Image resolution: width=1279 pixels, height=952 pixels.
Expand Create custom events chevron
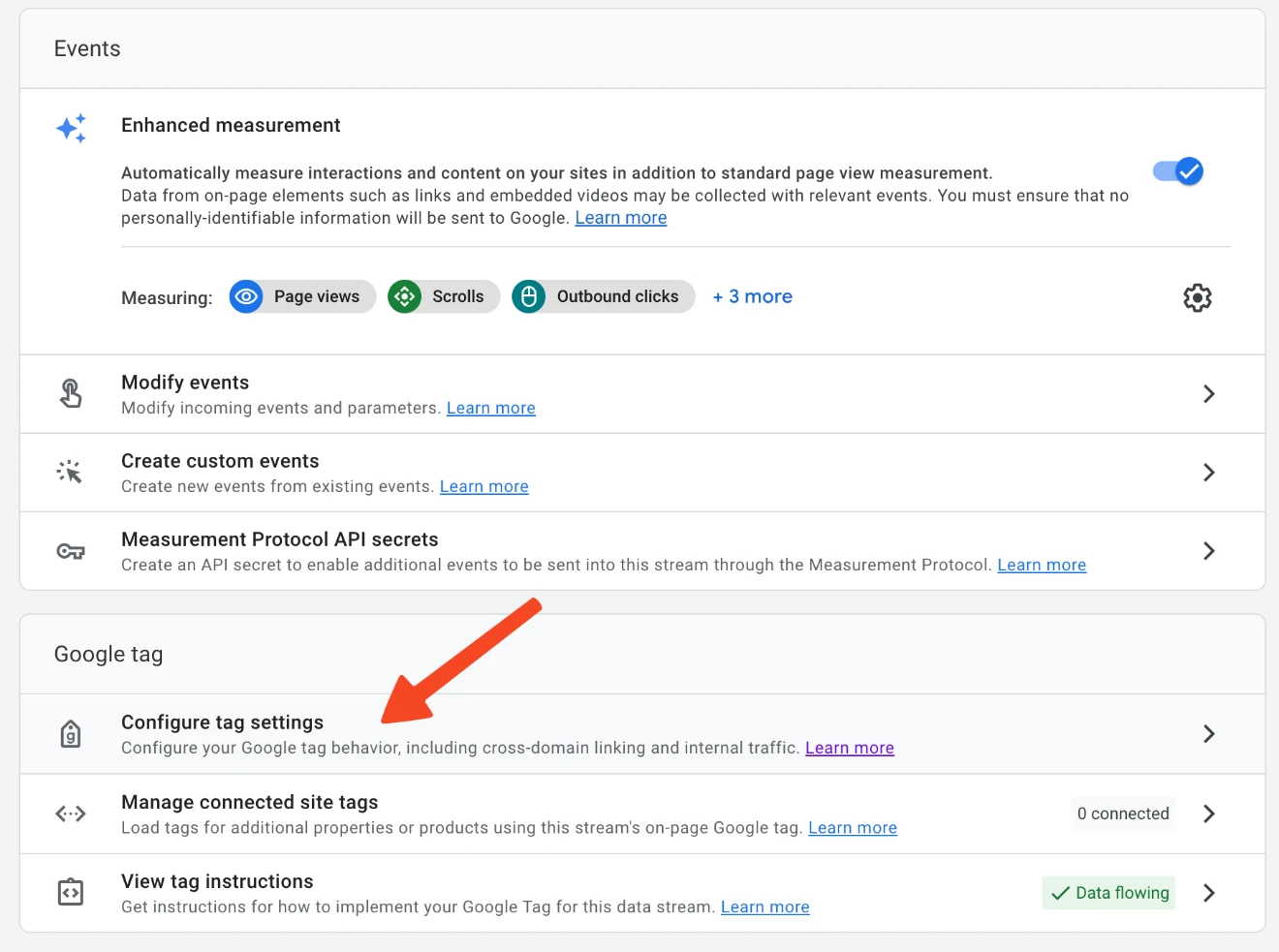tap(1208, 473)
